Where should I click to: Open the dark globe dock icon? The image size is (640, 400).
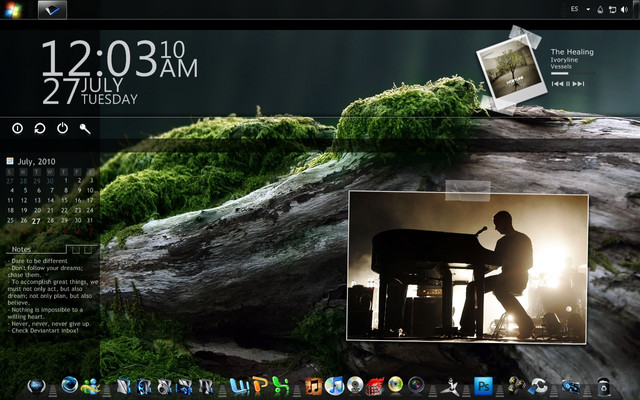(36, 385)
